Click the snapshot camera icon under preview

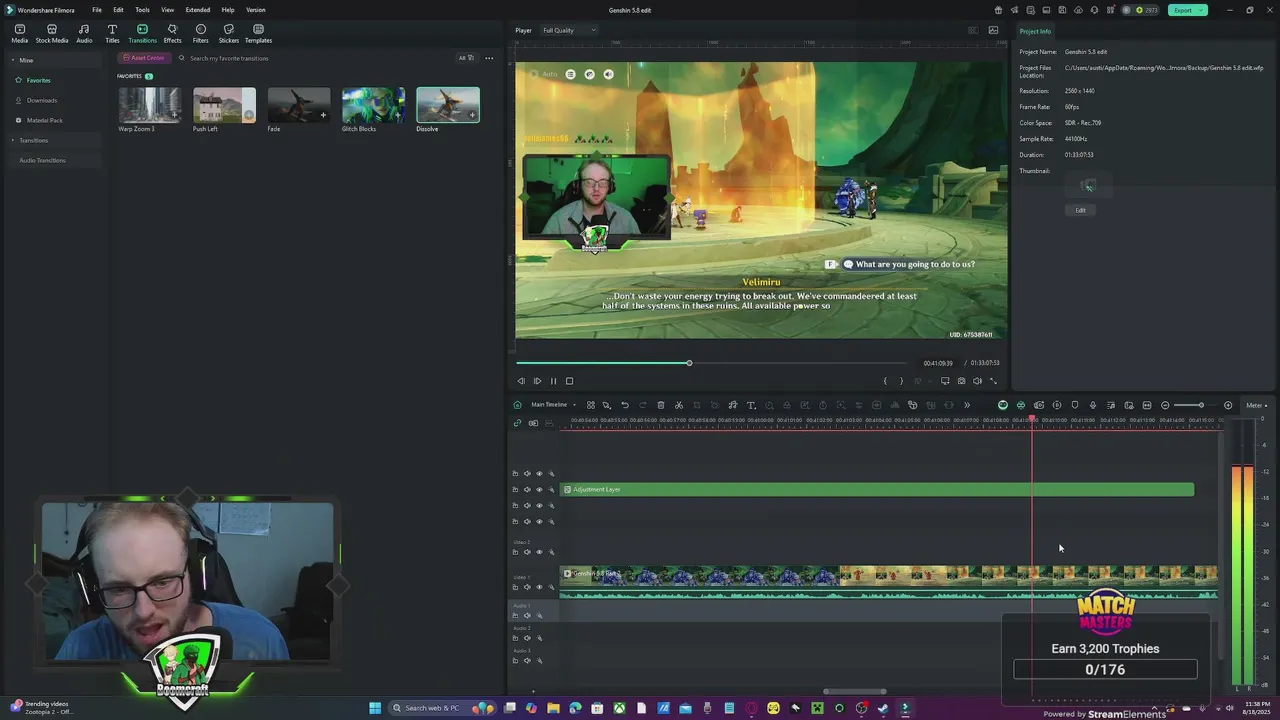(x=962, y=381)
